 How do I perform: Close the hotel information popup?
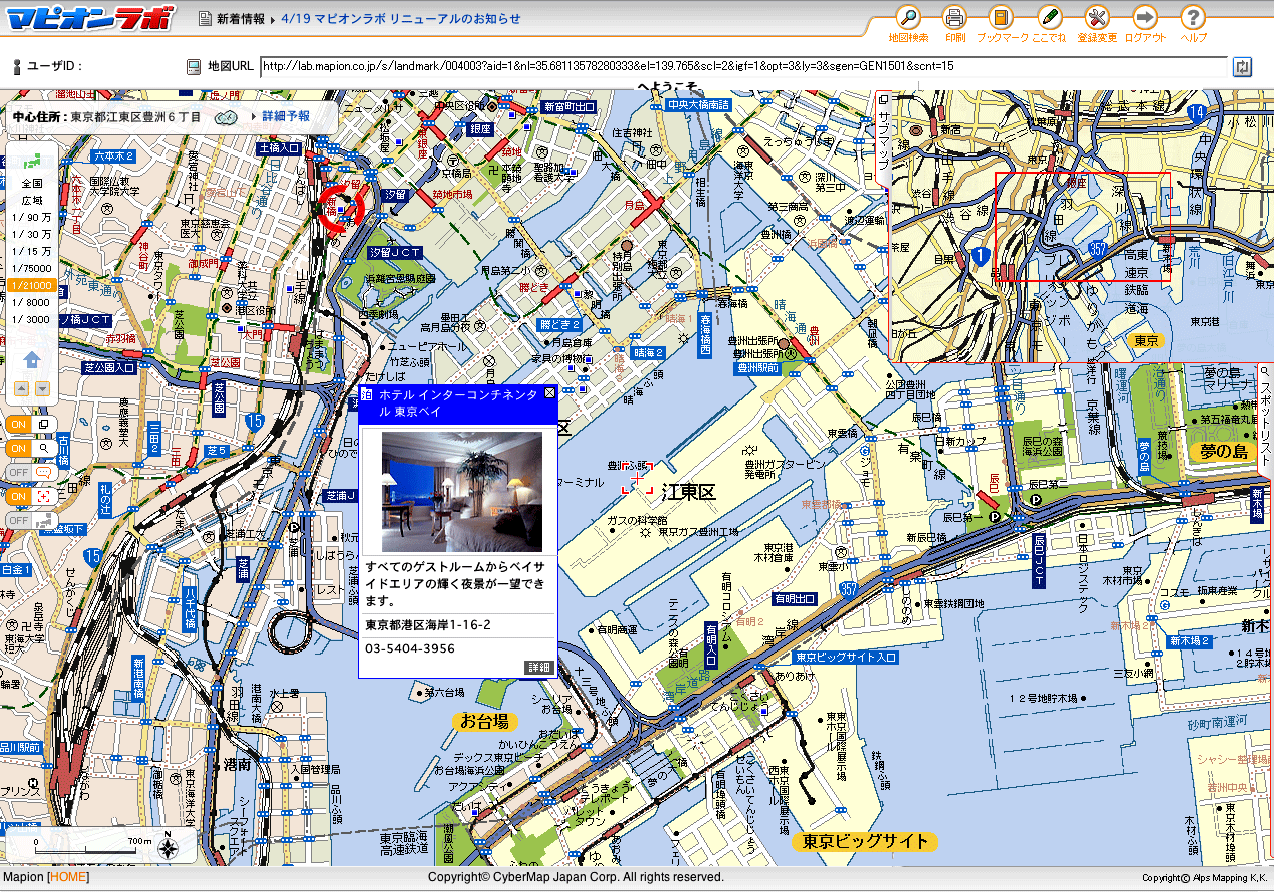pyautogui.click(x=549, y=393)
